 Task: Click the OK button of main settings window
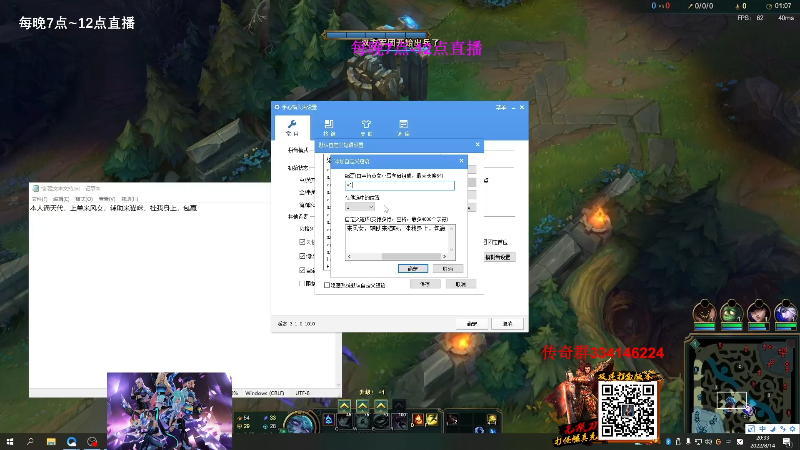[x=472, y=323]
